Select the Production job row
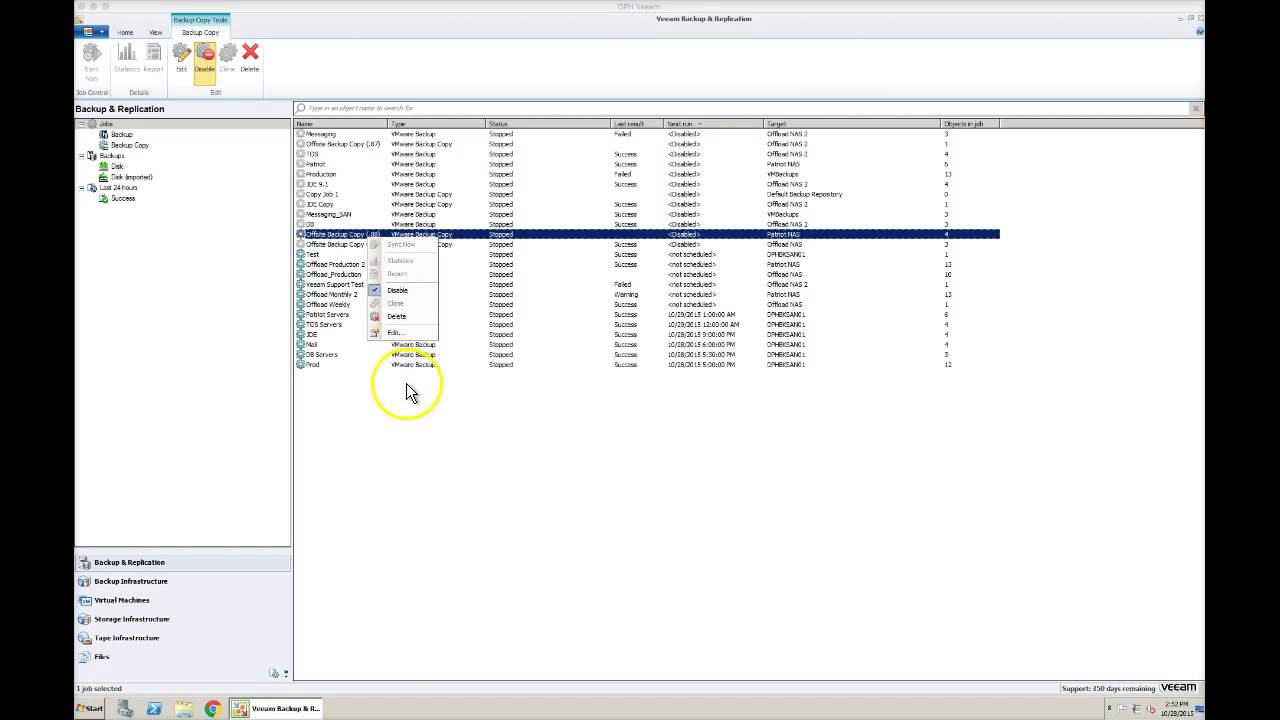Screen dimensions: 1280x720 click(647, 174)
